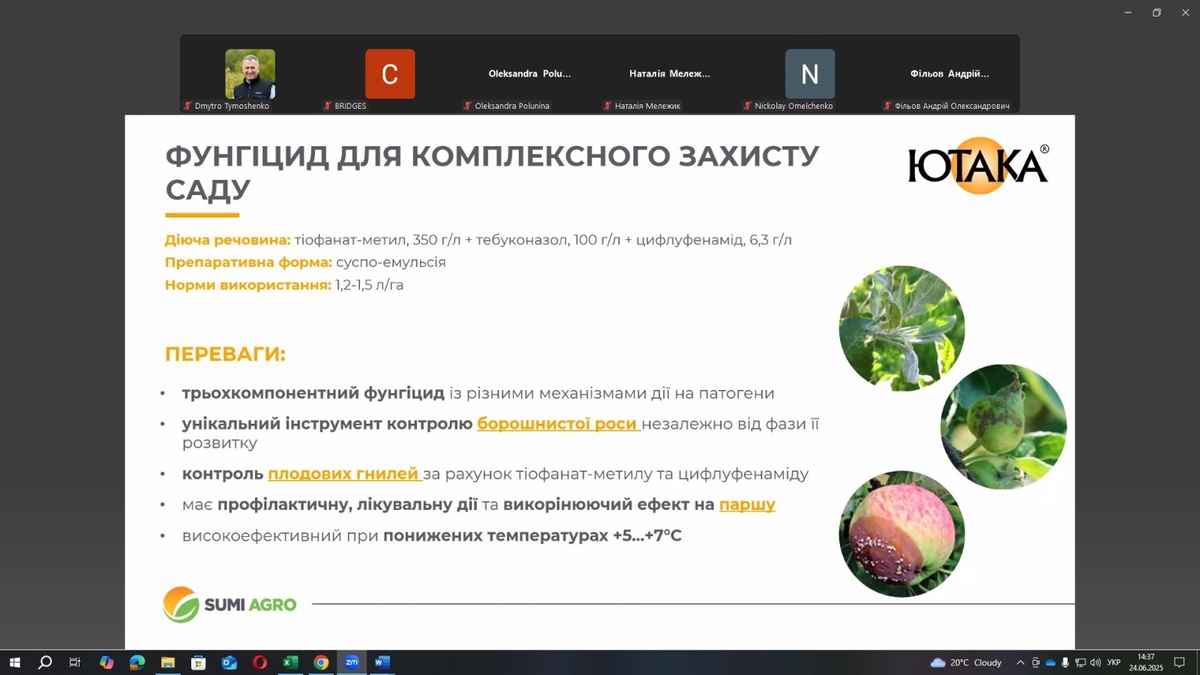Image resolution: width=1200 pixels, height=675 pixels.
Task: Follow the 'плодових гнилей' link
Action: pos(344,474)
